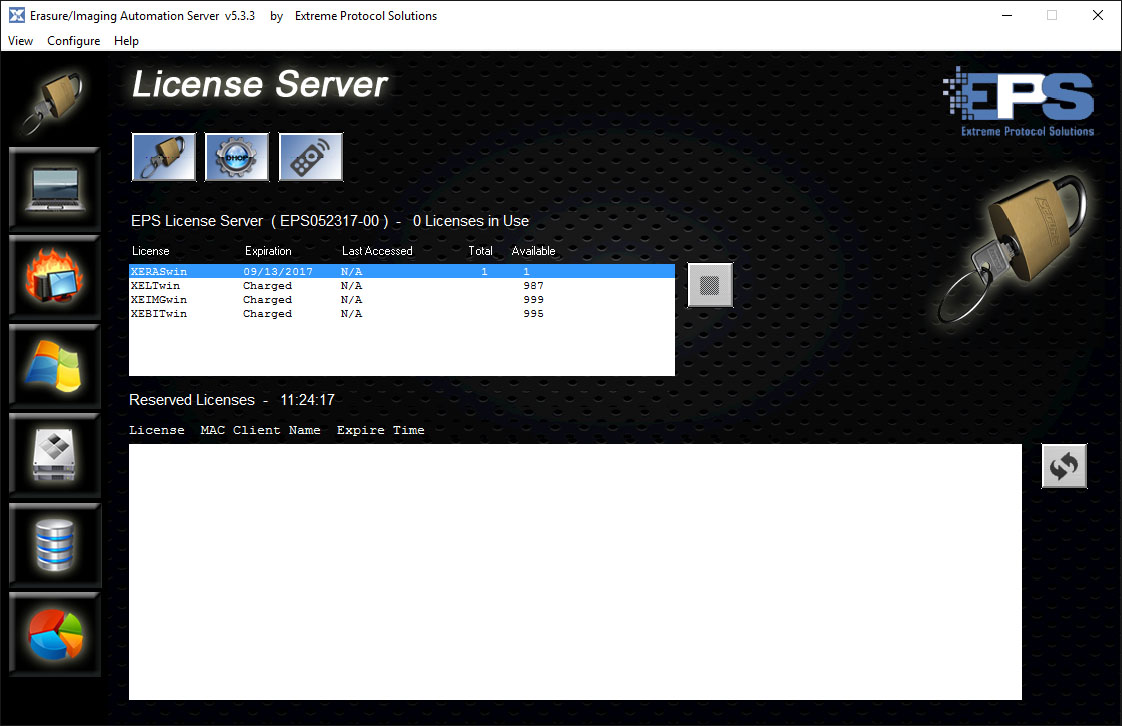
Task: Click the application icon in title bar
Action: click(16, 15)
